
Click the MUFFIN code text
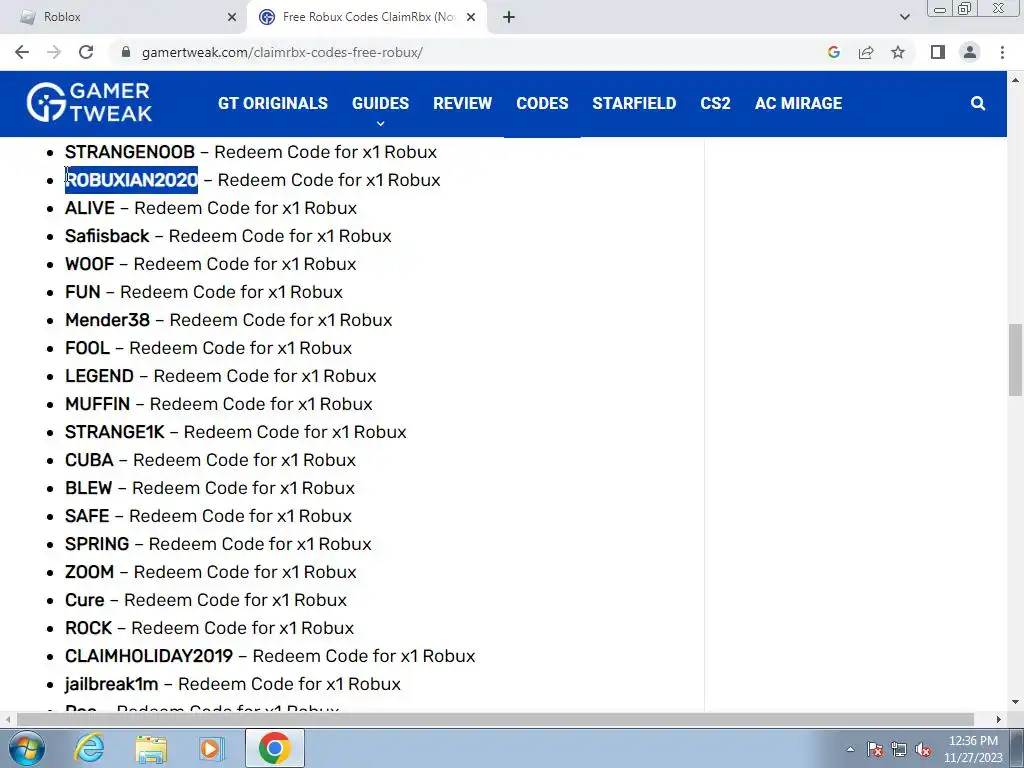point(97,404)
